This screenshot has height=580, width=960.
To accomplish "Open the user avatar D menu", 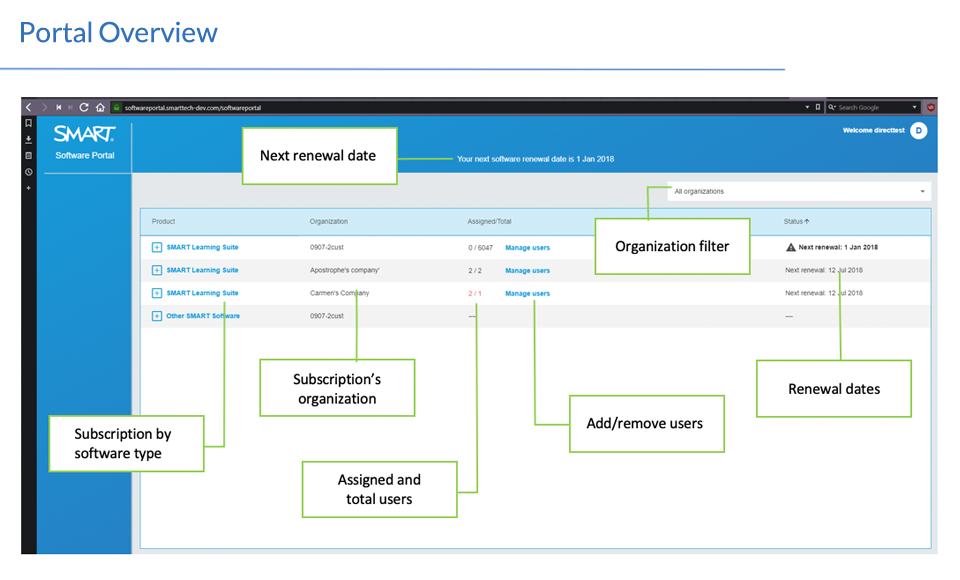I will (918, 130).
